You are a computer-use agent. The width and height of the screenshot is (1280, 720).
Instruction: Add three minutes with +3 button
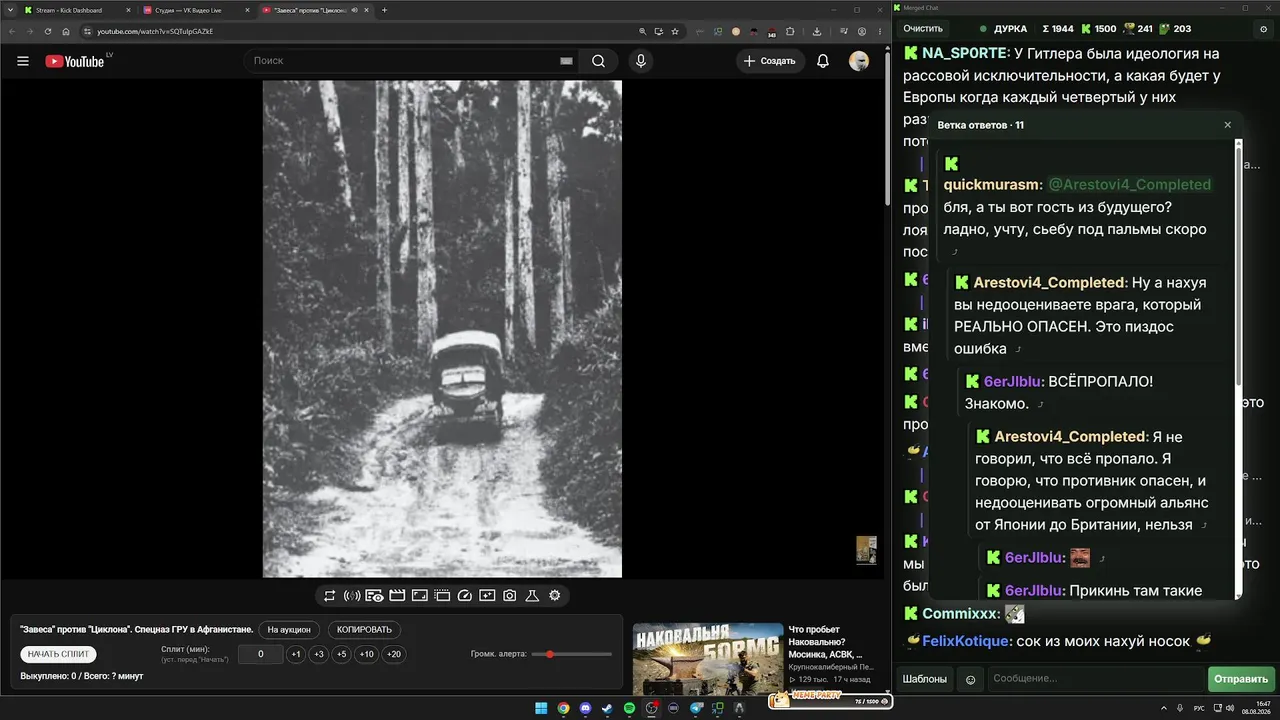coord(319,654)
